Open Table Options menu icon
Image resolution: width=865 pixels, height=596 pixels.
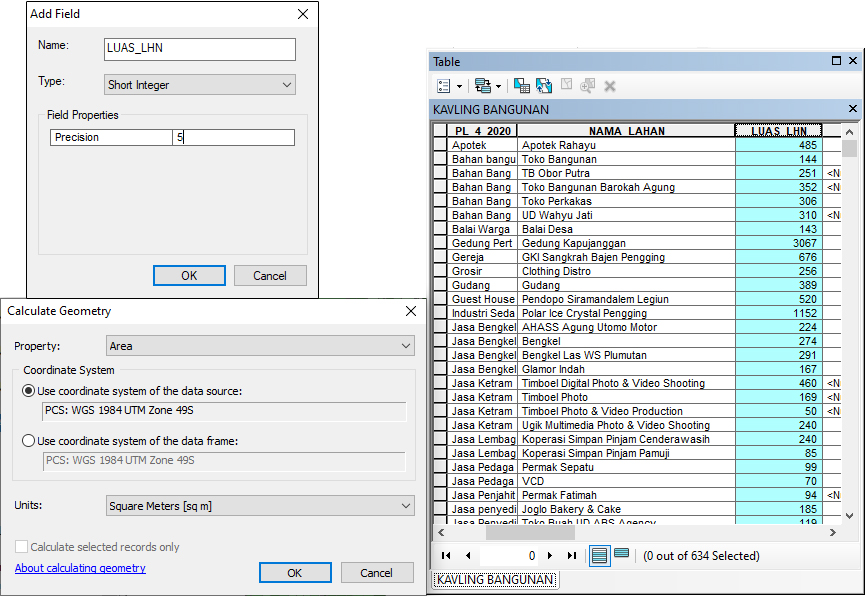[444, 86]
